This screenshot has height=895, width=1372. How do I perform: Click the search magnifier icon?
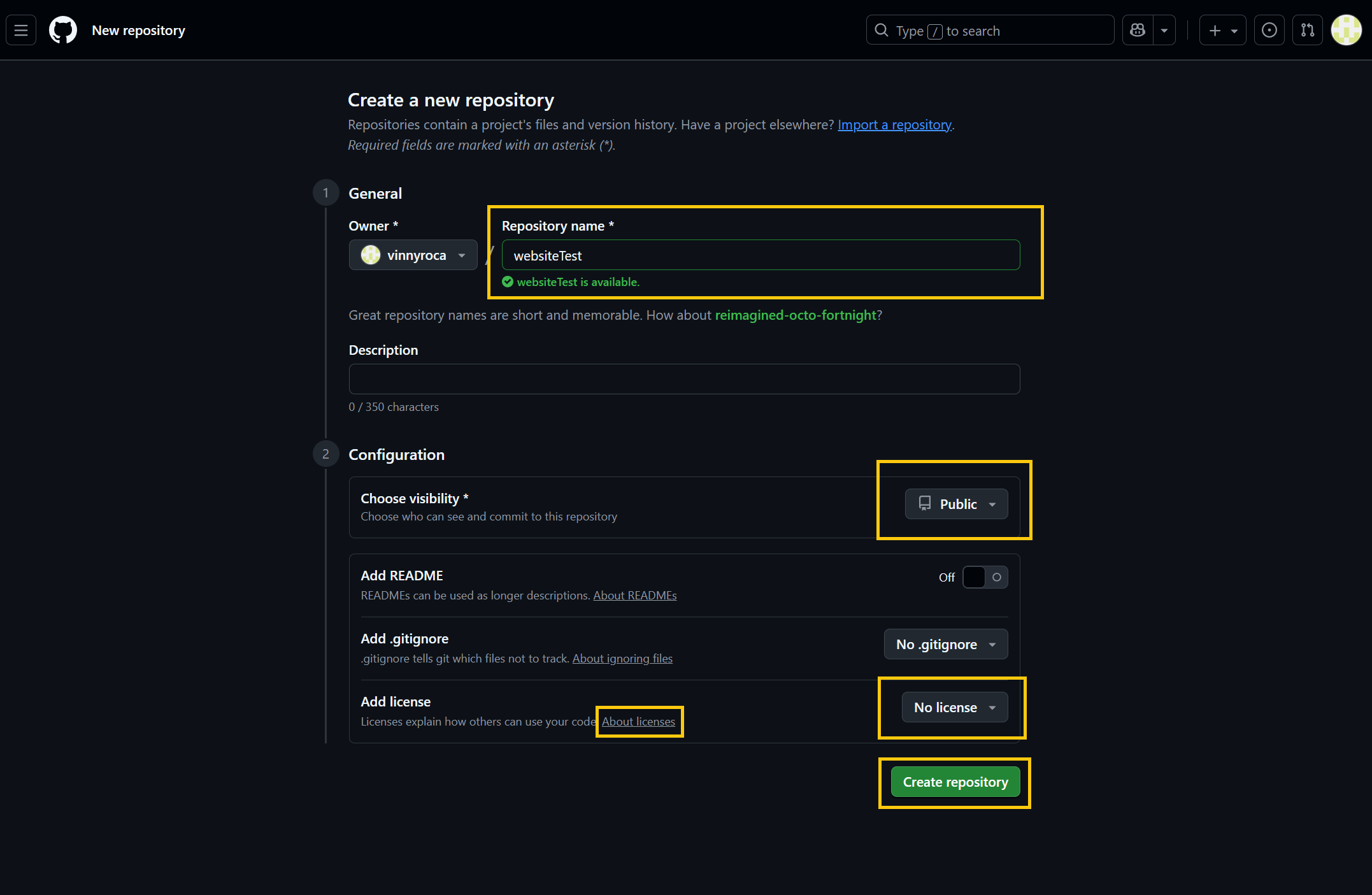882,30
